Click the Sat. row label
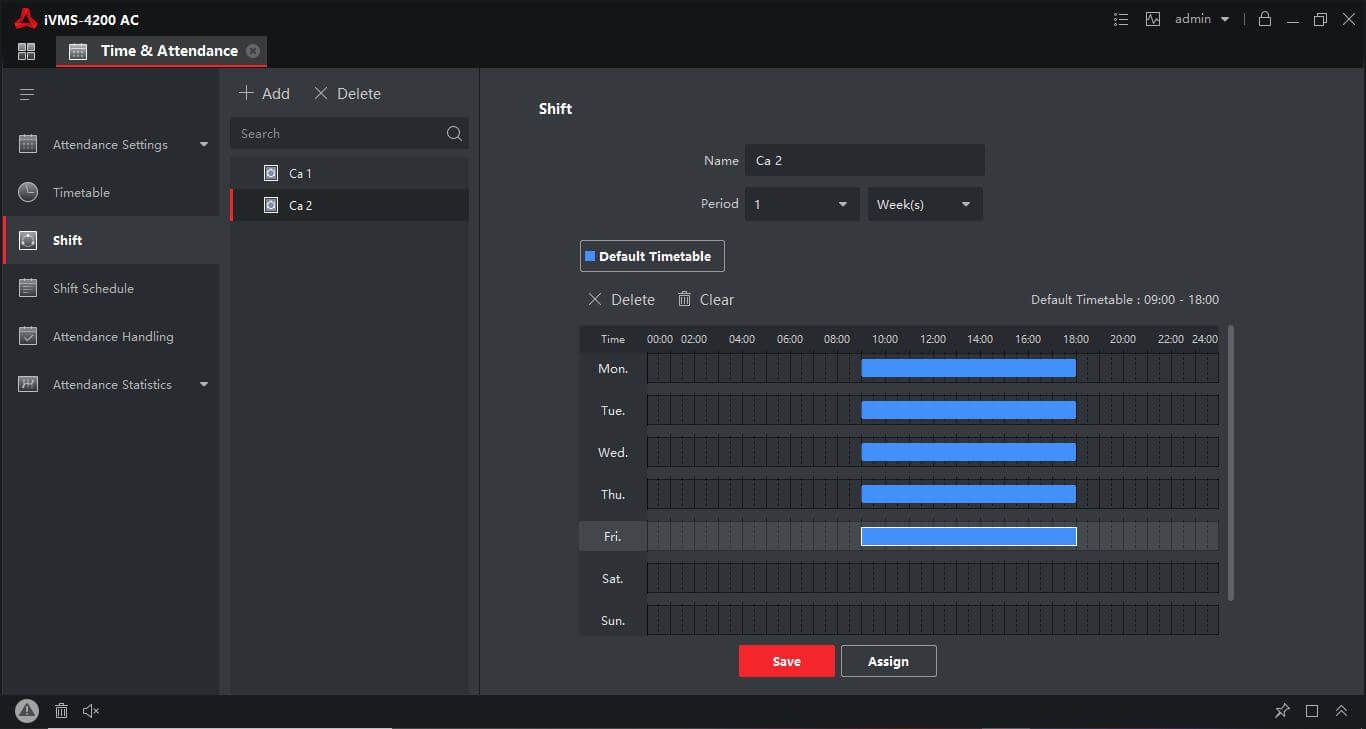The image size is (1366, 729). [x=613, y=578]
